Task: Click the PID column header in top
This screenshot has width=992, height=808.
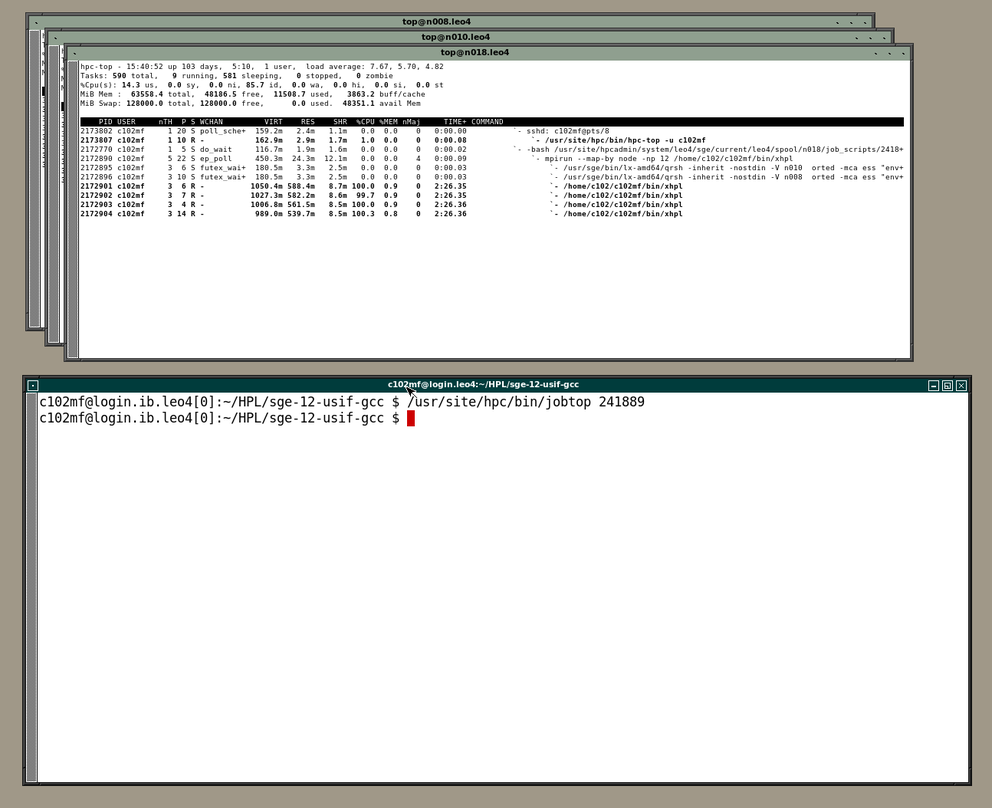Action: tap(105, 122)
